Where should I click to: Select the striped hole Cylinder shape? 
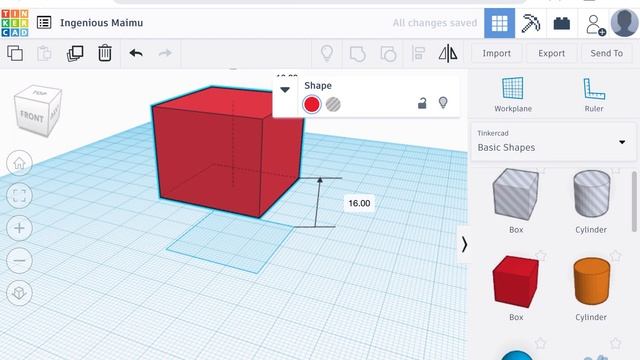[591, 194]
